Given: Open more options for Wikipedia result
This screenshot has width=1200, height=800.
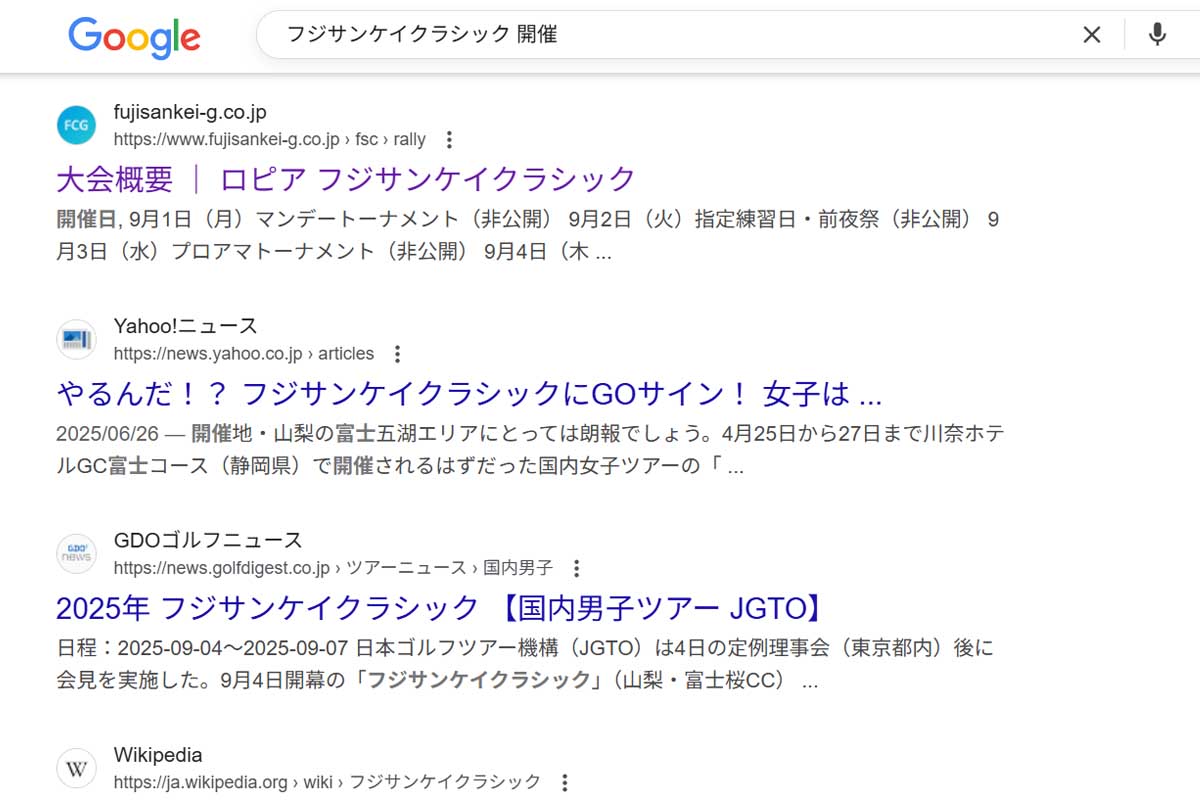Looking at the screenshot, I should coord(564,782).
